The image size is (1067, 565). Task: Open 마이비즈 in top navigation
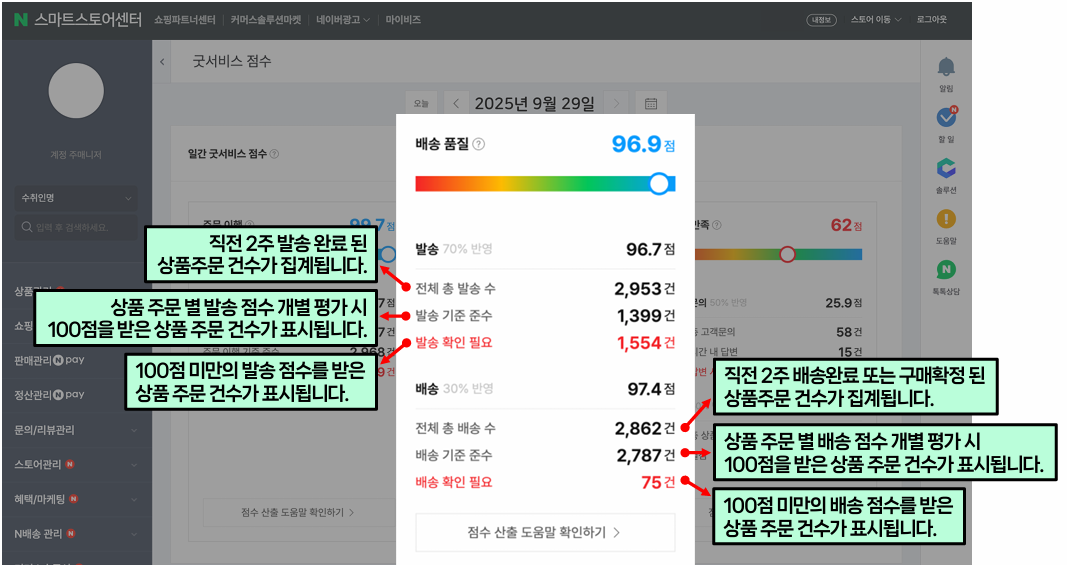point(402,19)
